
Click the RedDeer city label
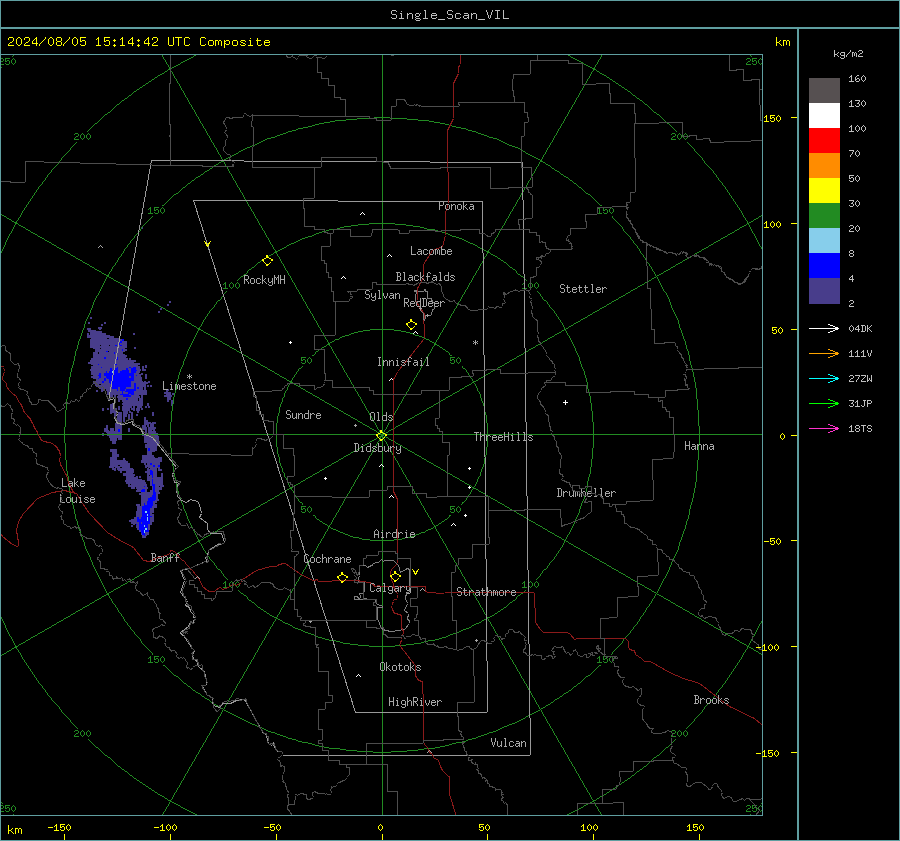coord(424,303)
